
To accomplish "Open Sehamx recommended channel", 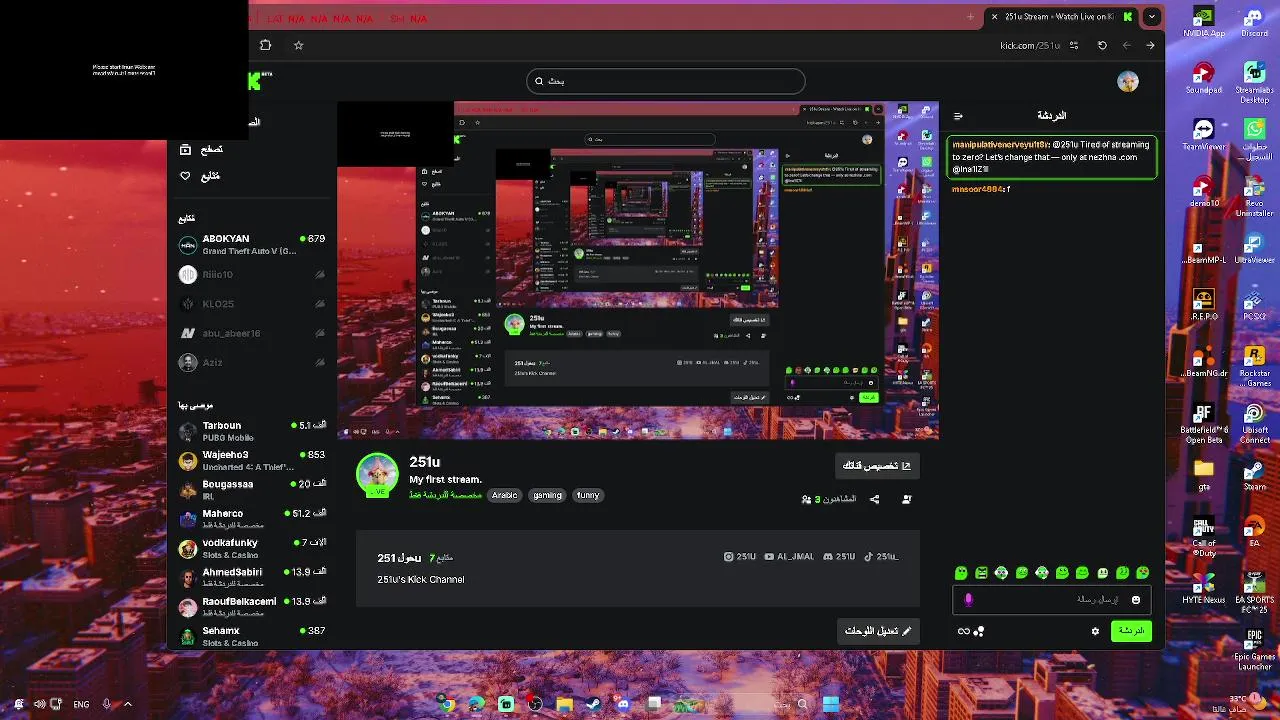I will tap(251, 636).
